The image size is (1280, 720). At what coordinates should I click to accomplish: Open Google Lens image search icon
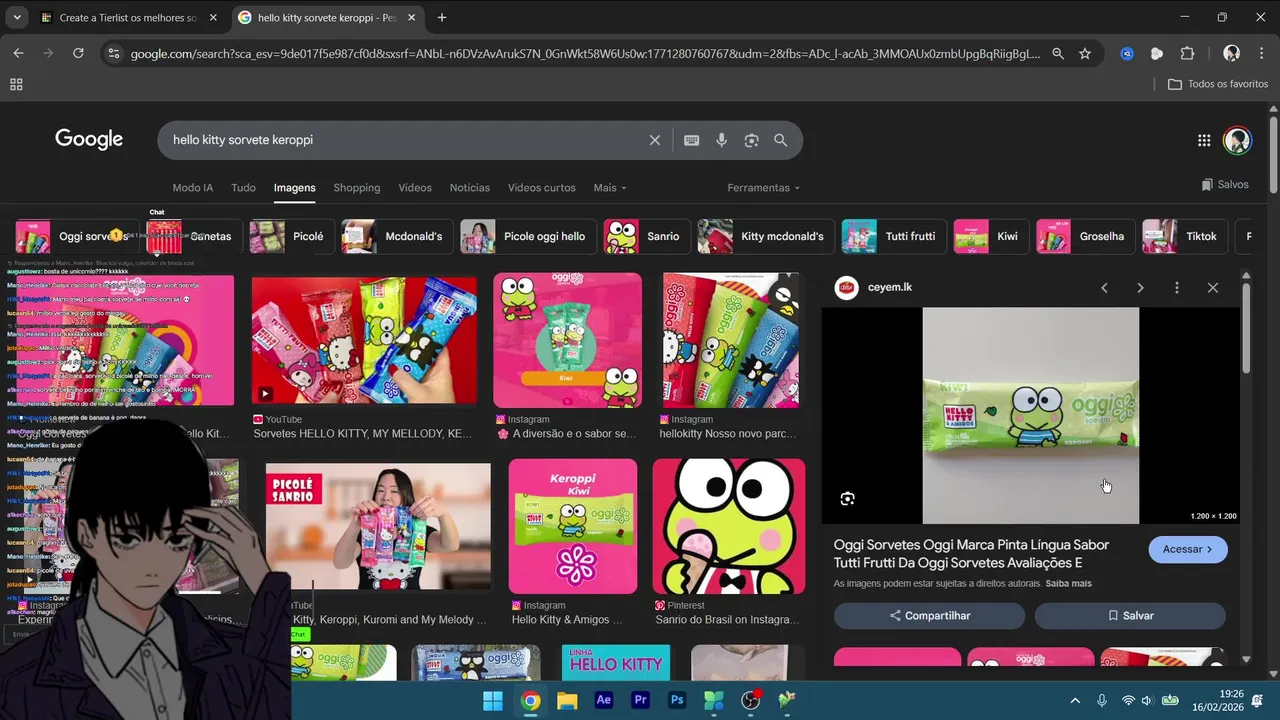coord(751,140)
